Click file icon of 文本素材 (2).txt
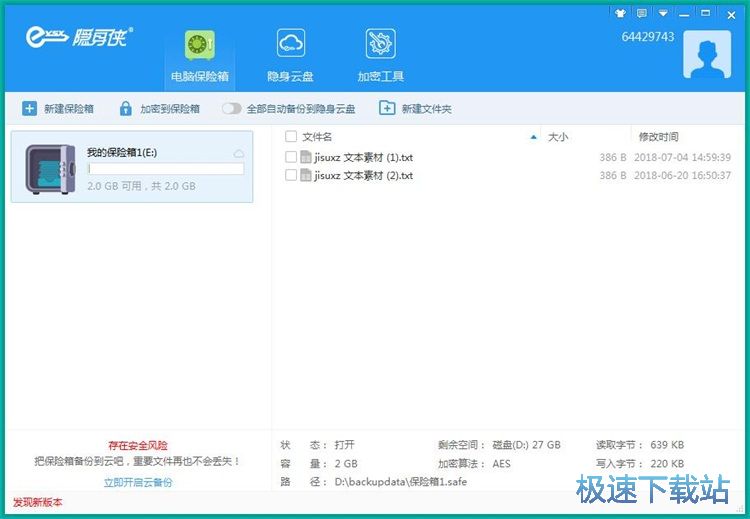 [x=306, y=175]
